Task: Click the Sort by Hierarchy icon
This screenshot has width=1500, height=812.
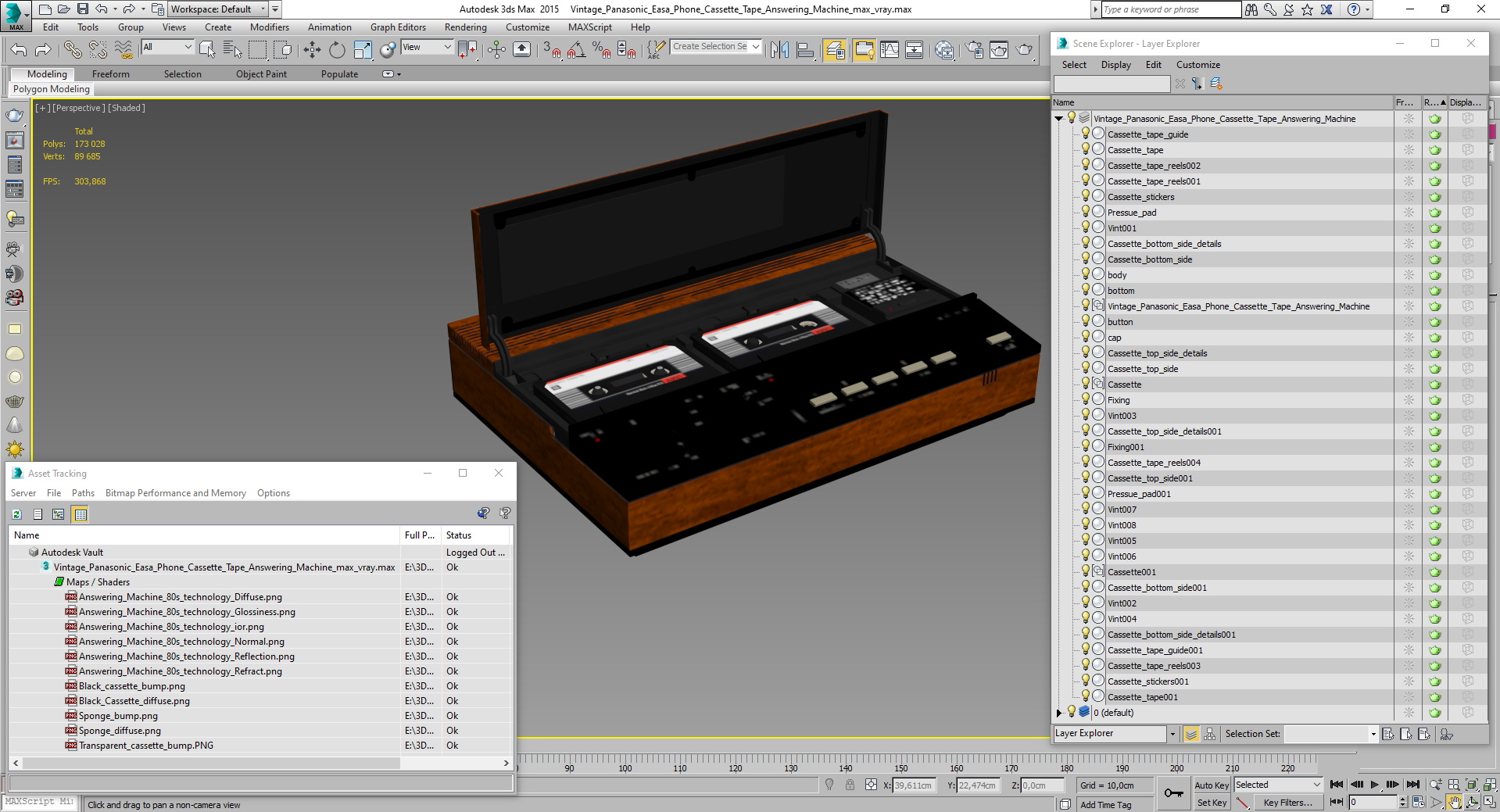Action: (1209, 734)
